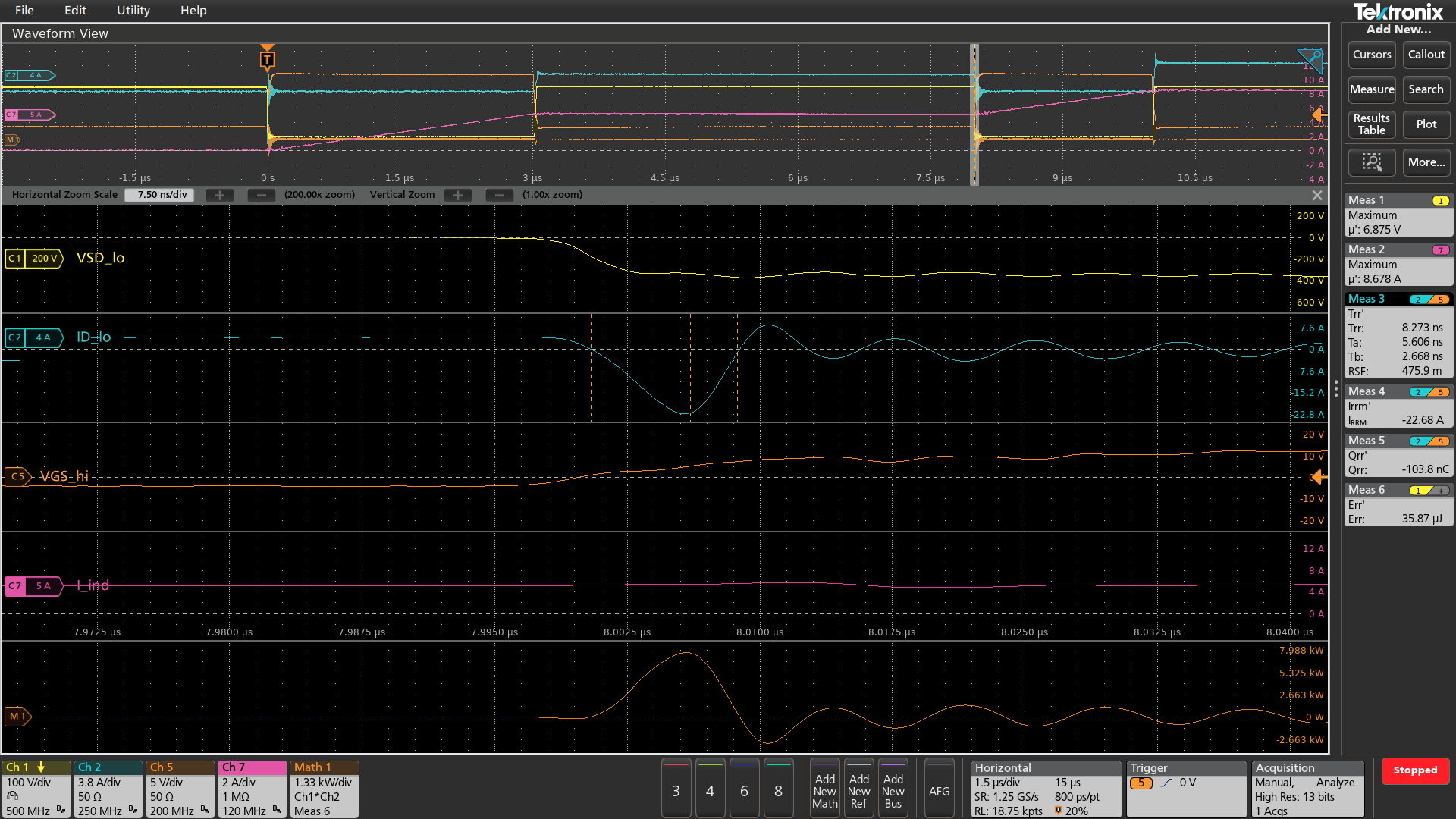Open the Utility menu
Viewport: 1456px width, 819px height.
pos(133,11)
